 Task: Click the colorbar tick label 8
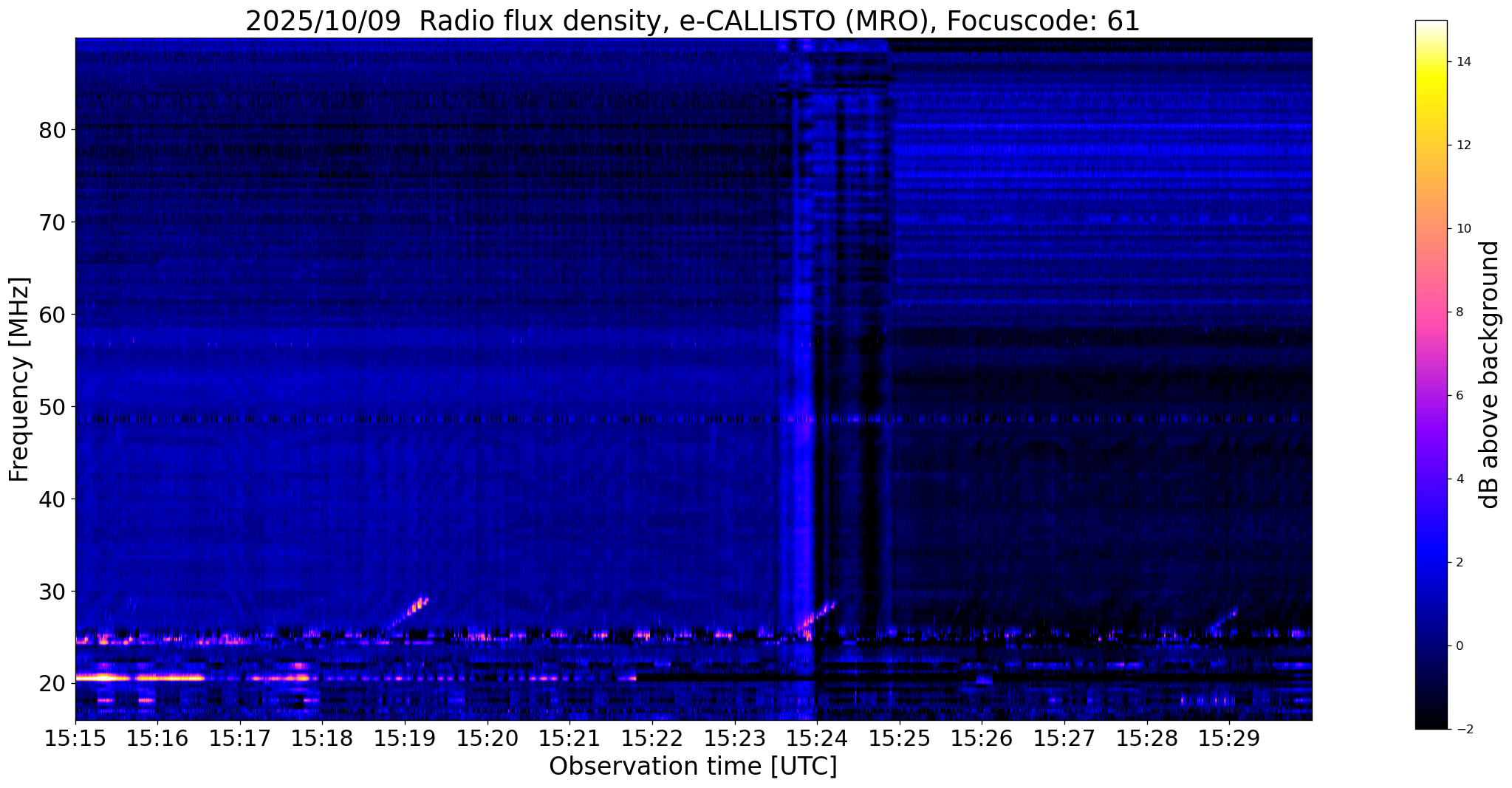click(x=1458, y=312)
